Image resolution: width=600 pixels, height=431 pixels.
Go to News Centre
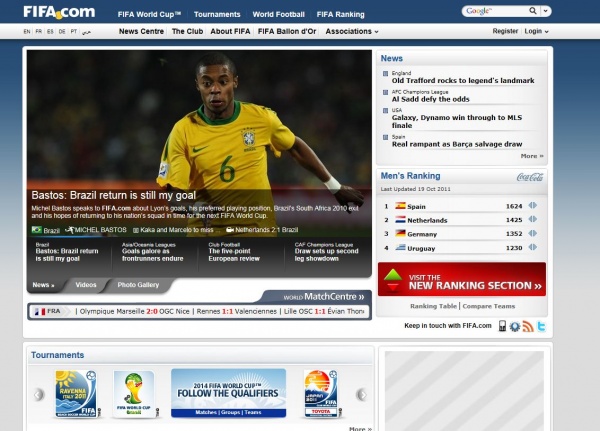pos(141,31)
